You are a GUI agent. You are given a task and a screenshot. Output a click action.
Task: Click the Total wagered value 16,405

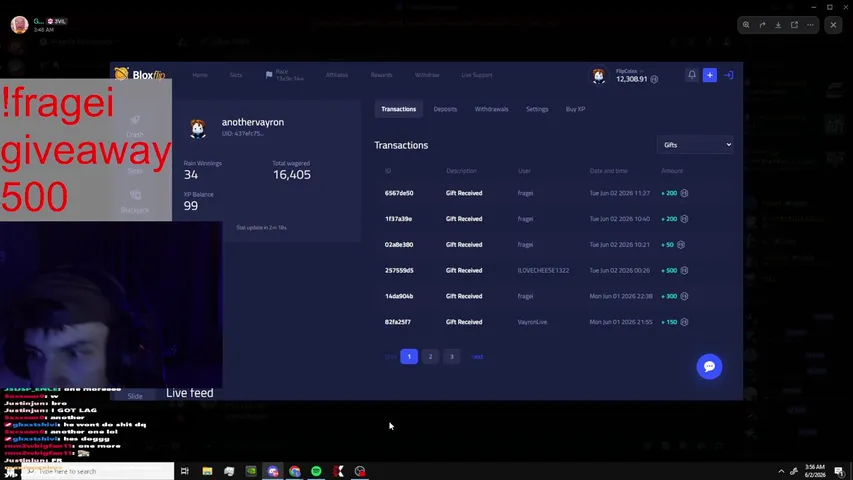click(292, 175)
